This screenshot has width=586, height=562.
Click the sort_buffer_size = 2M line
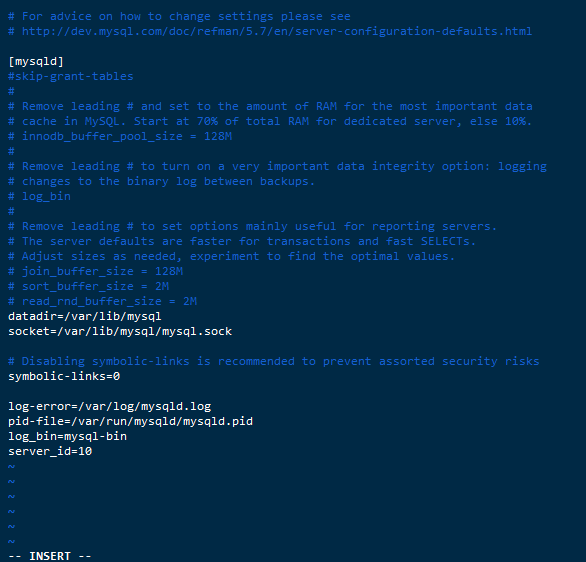[x=89, y=286]
